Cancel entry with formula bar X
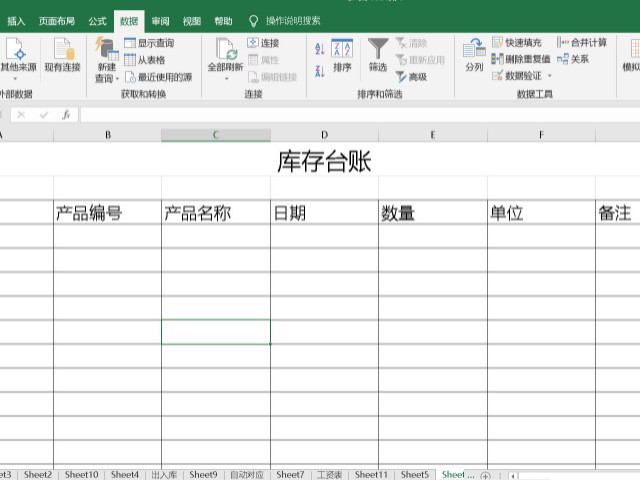The width and height of the screenshot is (640, 480). [21, 115]
